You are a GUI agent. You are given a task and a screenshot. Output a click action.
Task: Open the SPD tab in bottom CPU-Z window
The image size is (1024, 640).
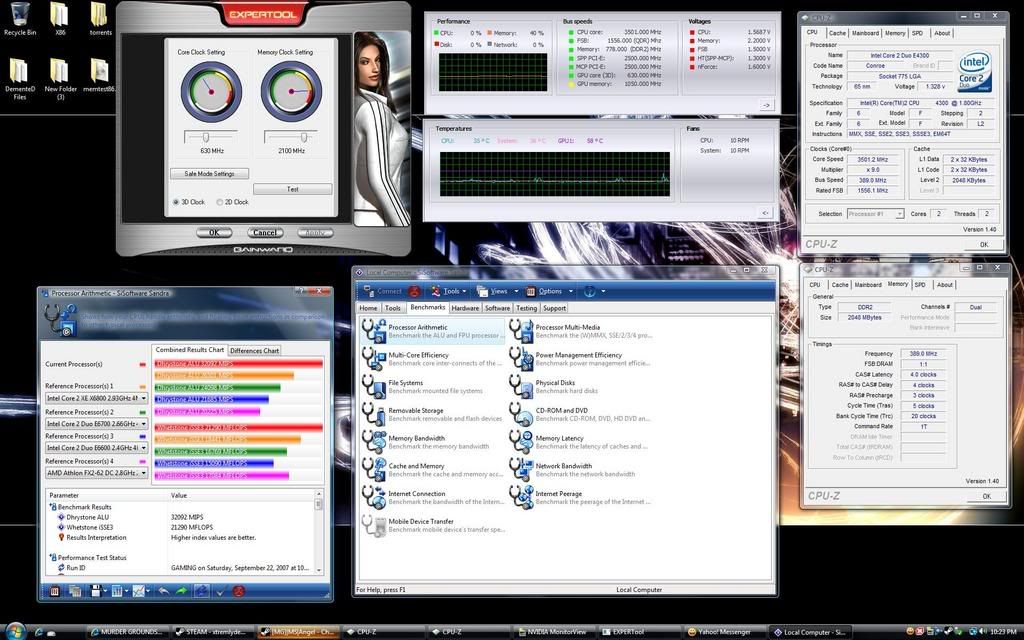[x=920, y=285]
